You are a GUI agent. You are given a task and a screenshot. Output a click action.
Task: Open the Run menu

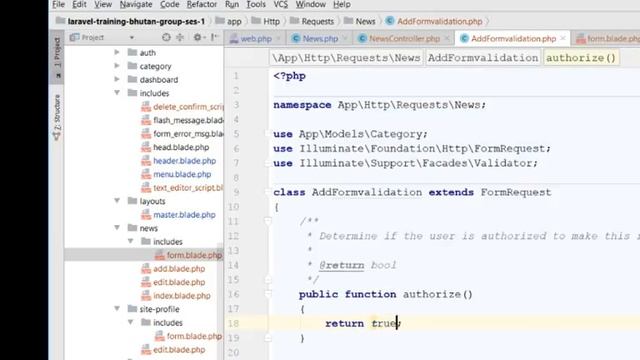click(x=232, y=4)
